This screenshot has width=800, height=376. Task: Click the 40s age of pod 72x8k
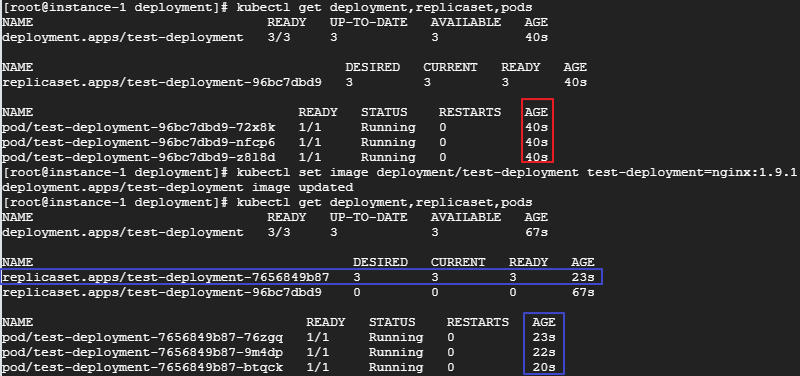tap(536, 127)
